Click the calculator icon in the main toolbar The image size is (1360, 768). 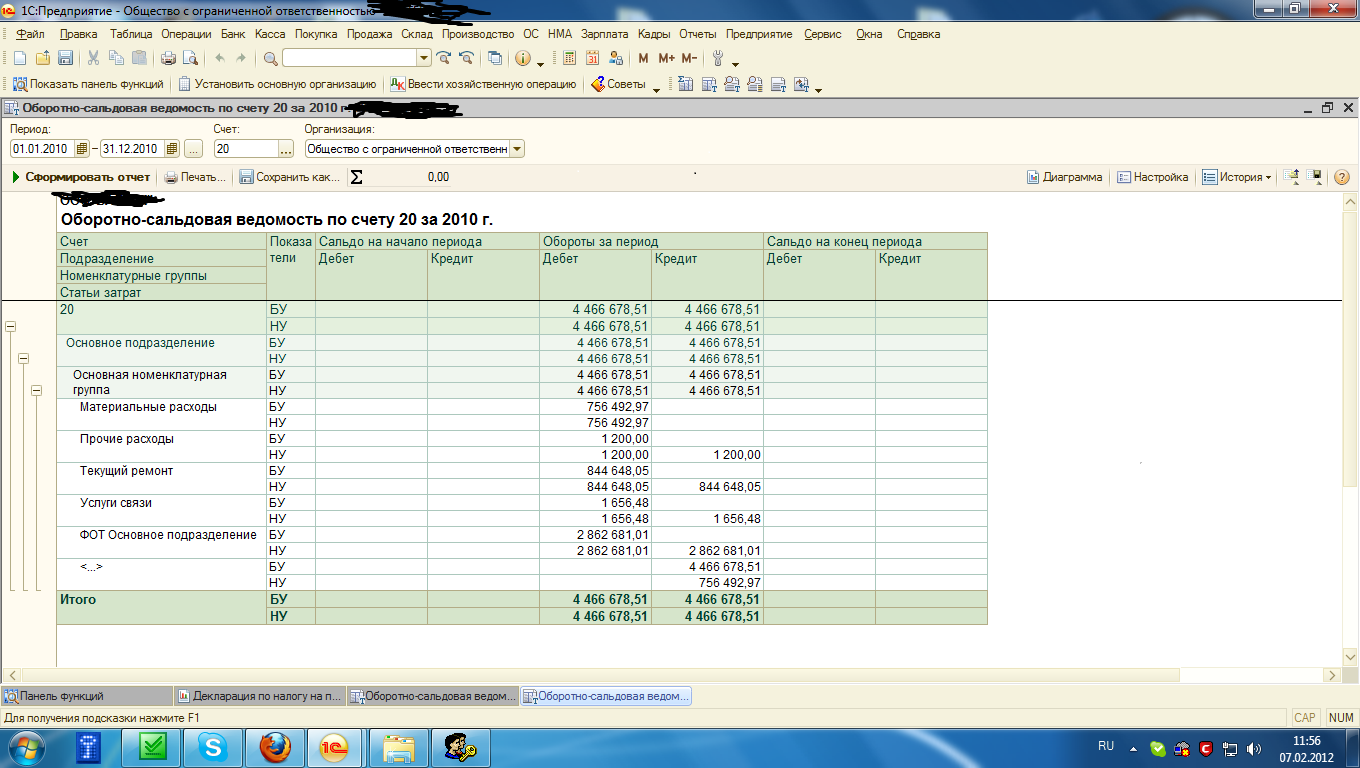tap(570, 58)
